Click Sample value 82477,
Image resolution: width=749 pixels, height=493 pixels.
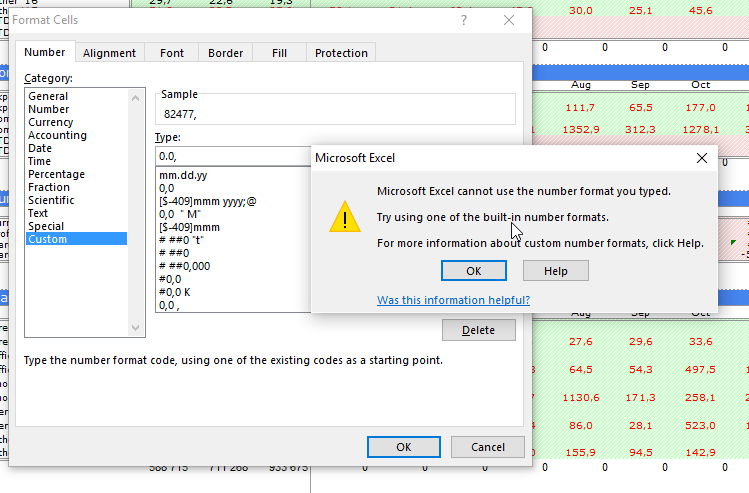(x=180, y=114)
